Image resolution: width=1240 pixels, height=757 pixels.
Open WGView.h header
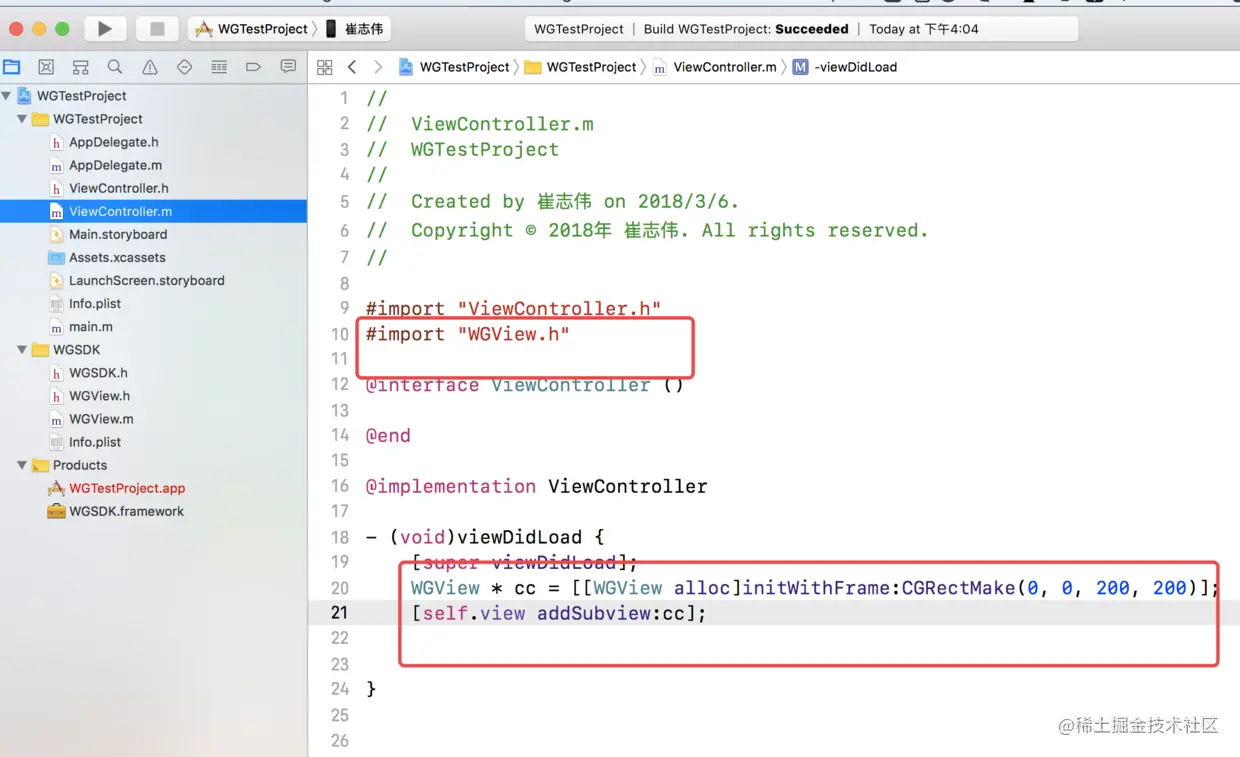tap(99, 396)
